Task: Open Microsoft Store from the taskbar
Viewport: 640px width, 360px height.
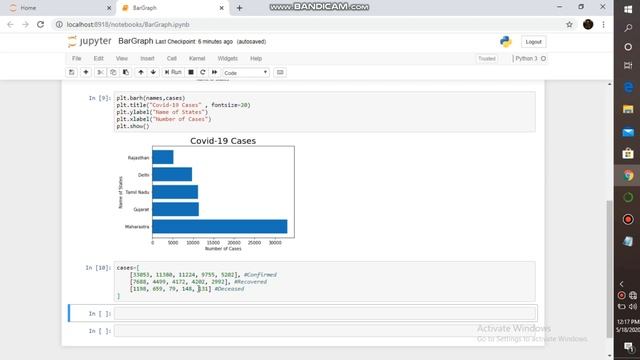Action: 628,153
